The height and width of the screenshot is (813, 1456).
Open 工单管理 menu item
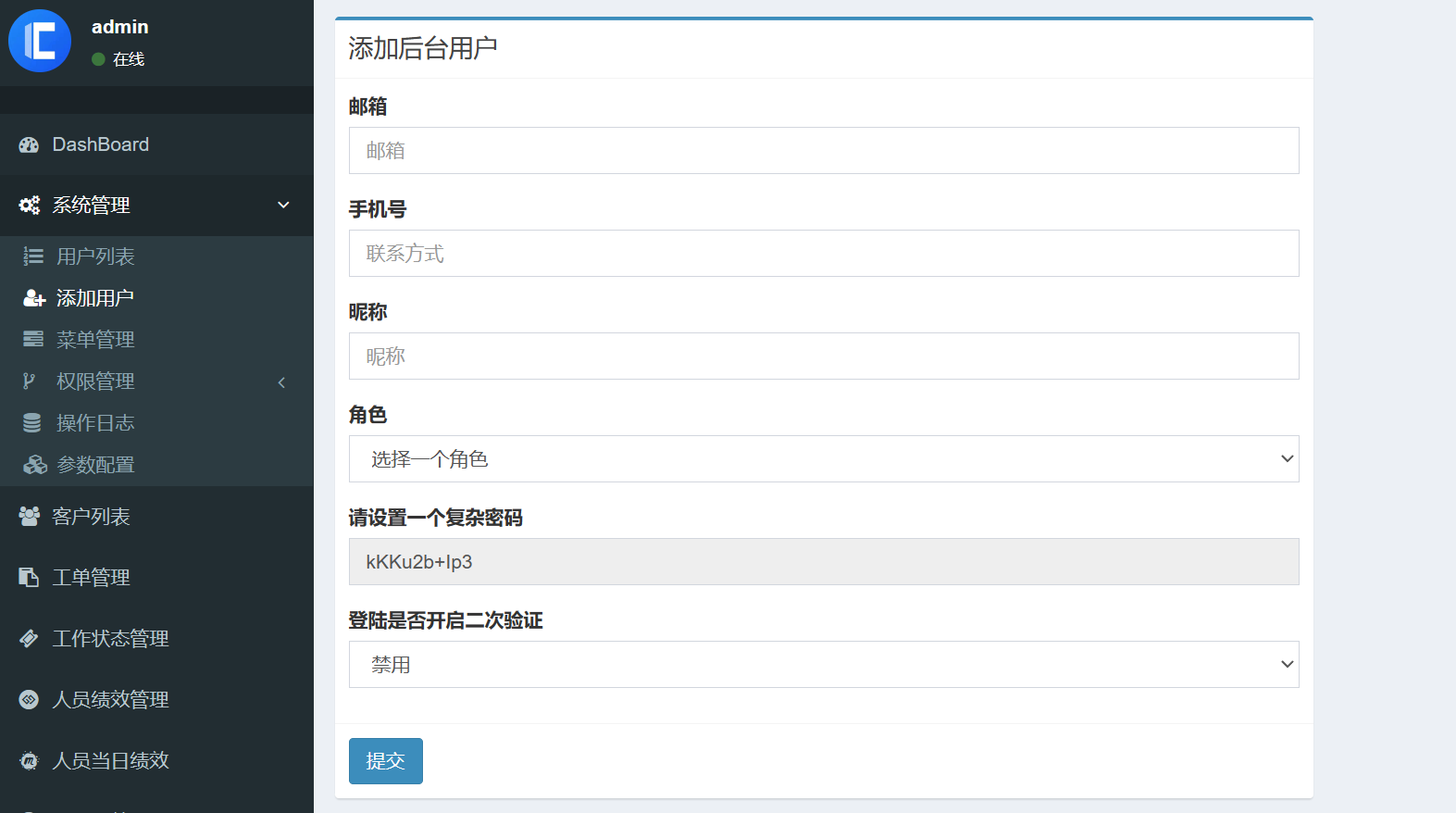156,578
